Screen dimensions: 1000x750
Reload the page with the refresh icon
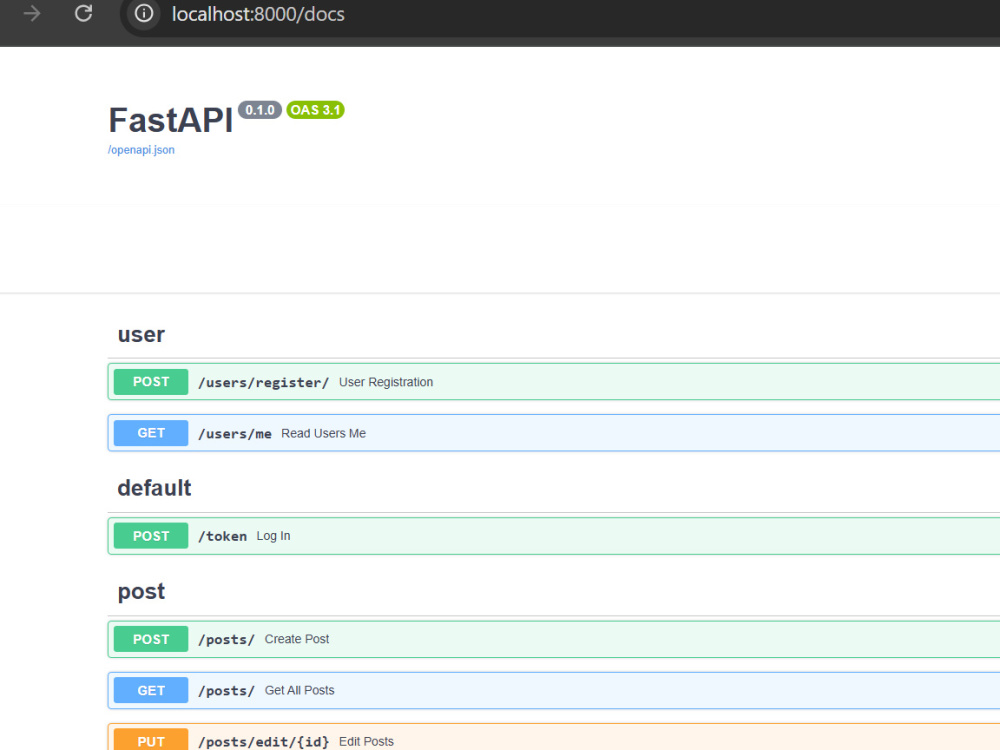pos(84,13)
